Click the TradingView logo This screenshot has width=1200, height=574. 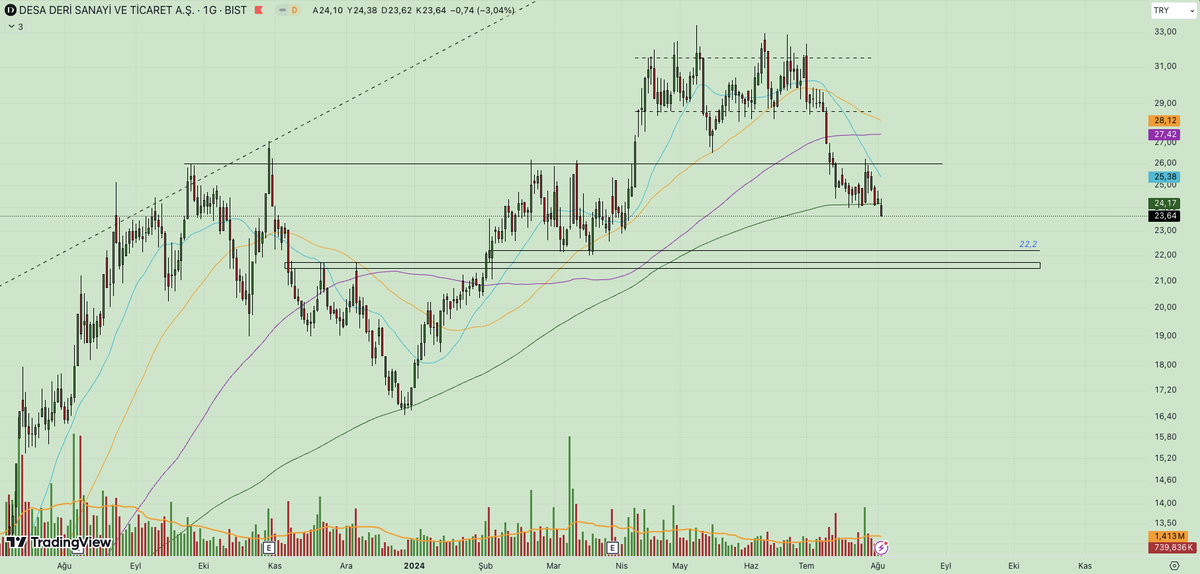[x=59, y=543]
